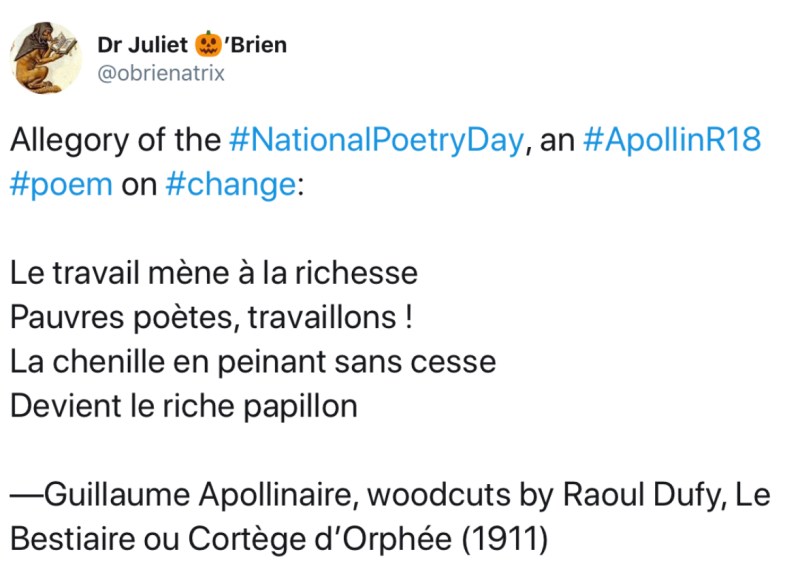This screenshot has height=565, width=800.
Task: Click the line 'Le travail mène à la richesse'
Action: pyautogui.click(x=213, y=272)
